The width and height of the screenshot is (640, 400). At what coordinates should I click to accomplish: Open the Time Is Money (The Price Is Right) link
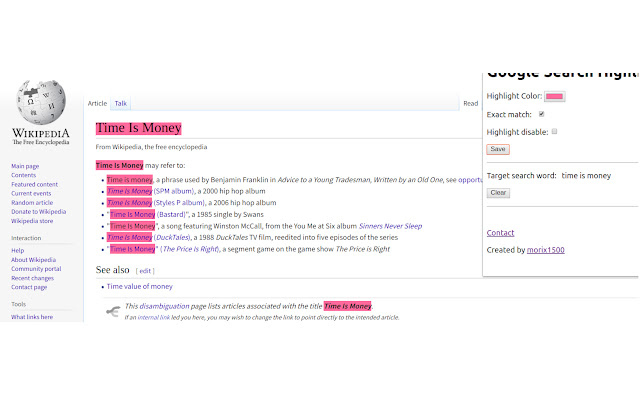(164, 249)
